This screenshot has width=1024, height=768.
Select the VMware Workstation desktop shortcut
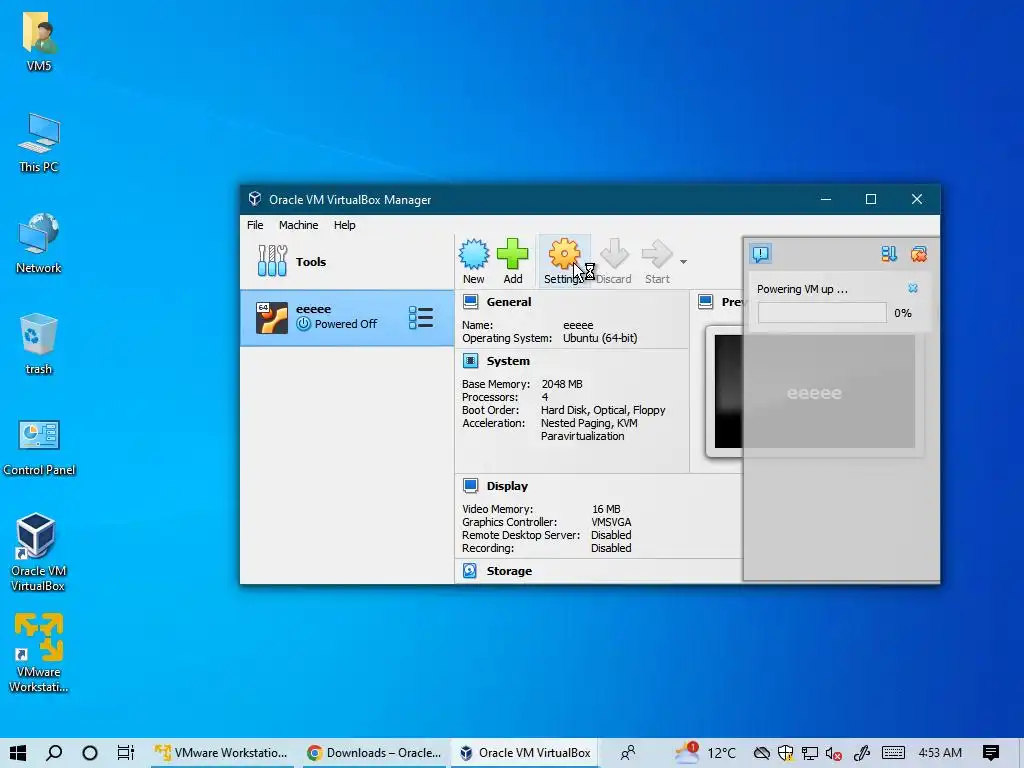(39, 652)
